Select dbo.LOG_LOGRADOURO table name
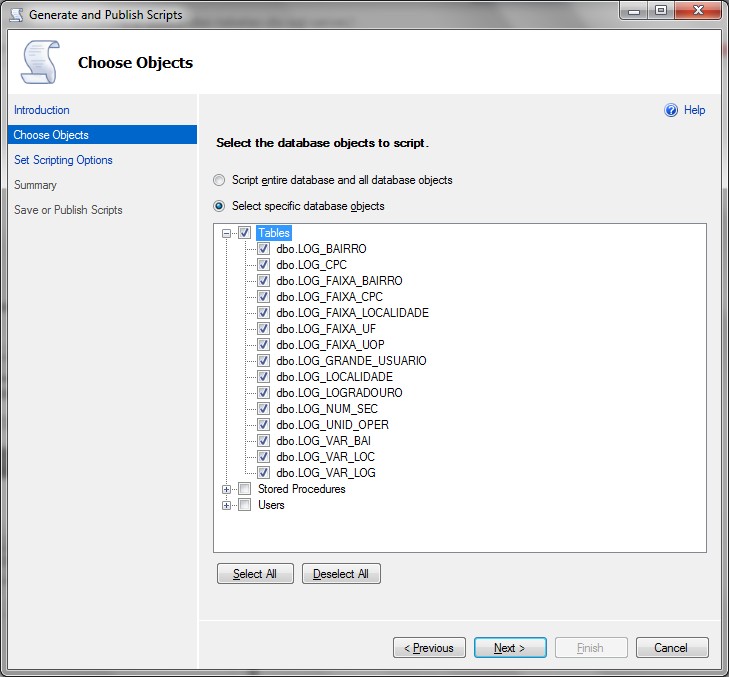The height and width of the screenshot is (677, 729). tap(339, 393)
